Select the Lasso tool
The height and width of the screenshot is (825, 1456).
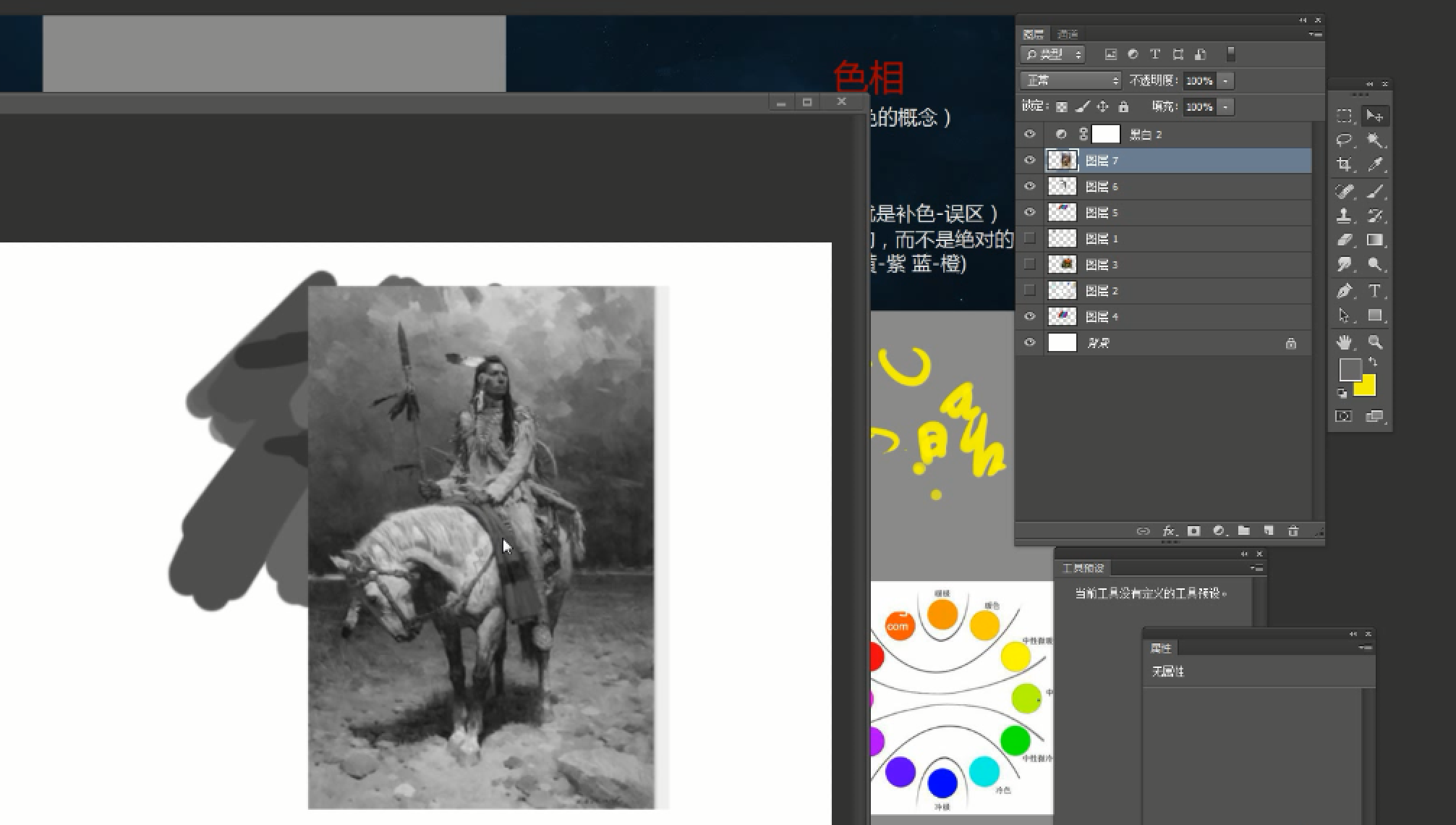click(x=1344, y=140)
